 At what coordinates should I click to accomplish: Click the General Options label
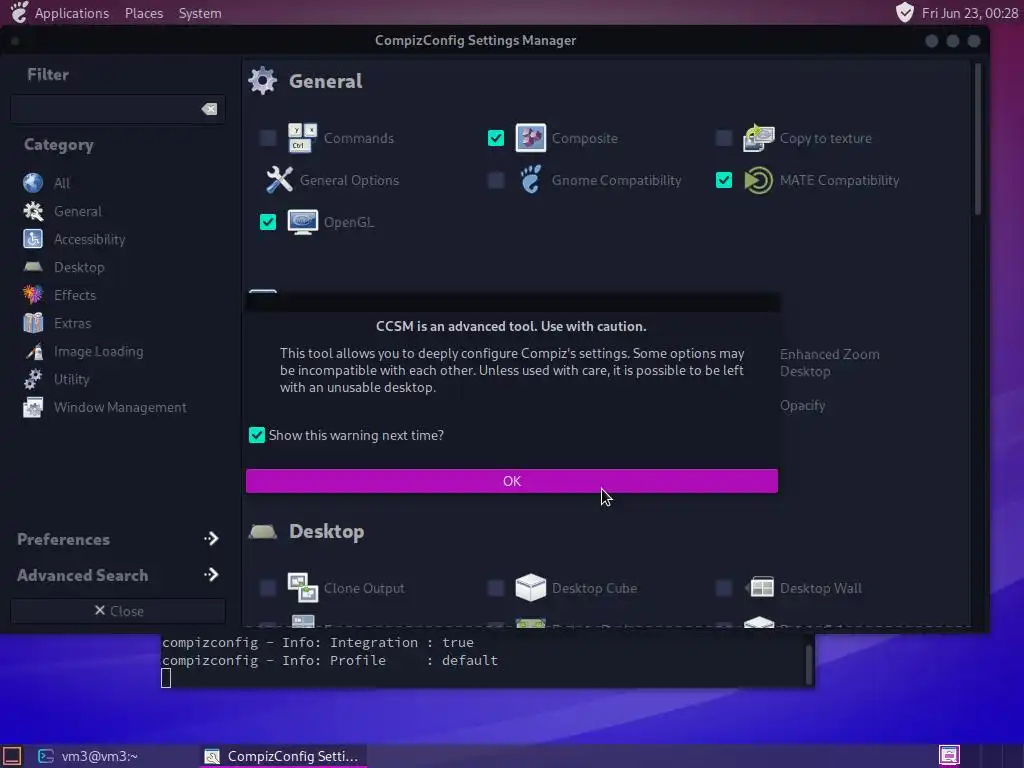[349, 180]
